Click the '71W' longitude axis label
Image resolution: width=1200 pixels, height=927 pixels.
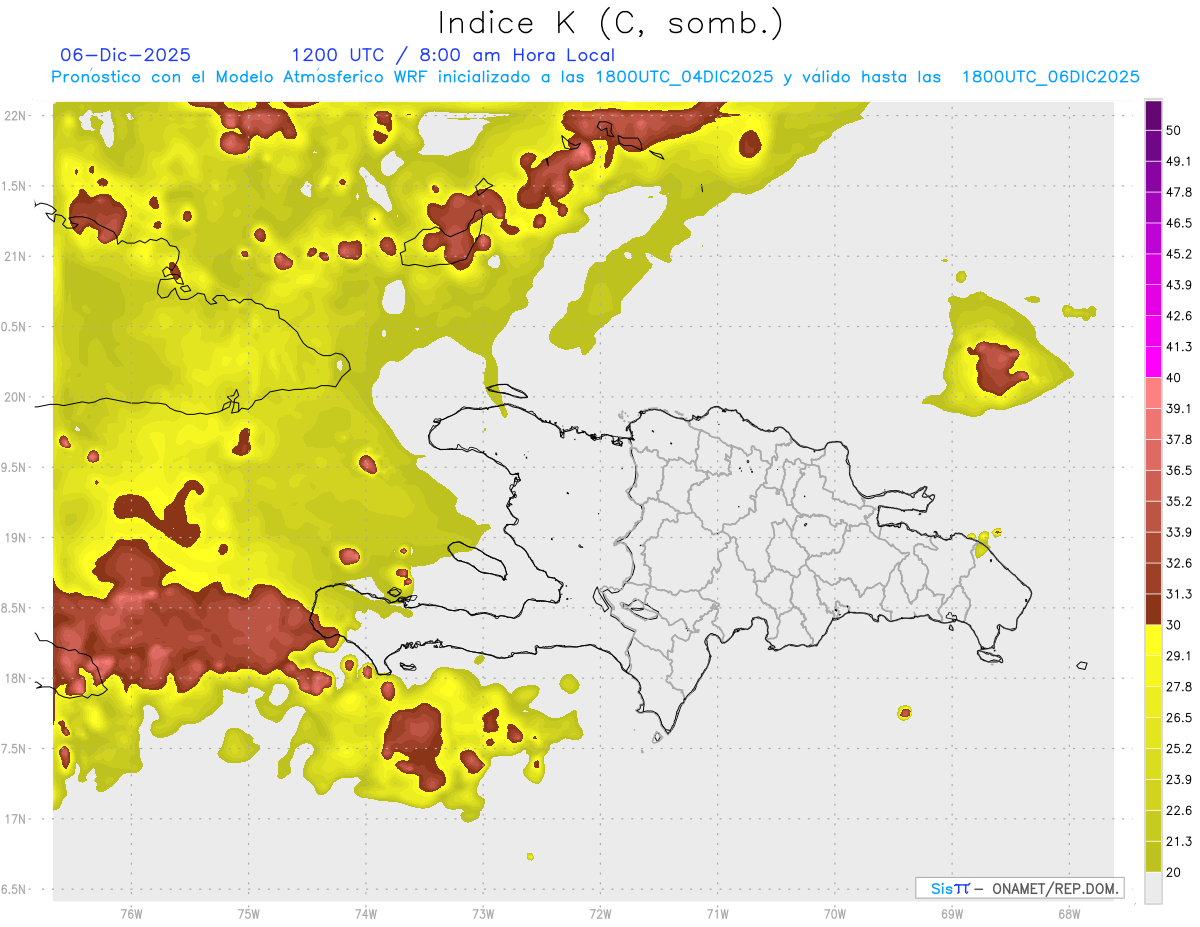coord(717,914)
